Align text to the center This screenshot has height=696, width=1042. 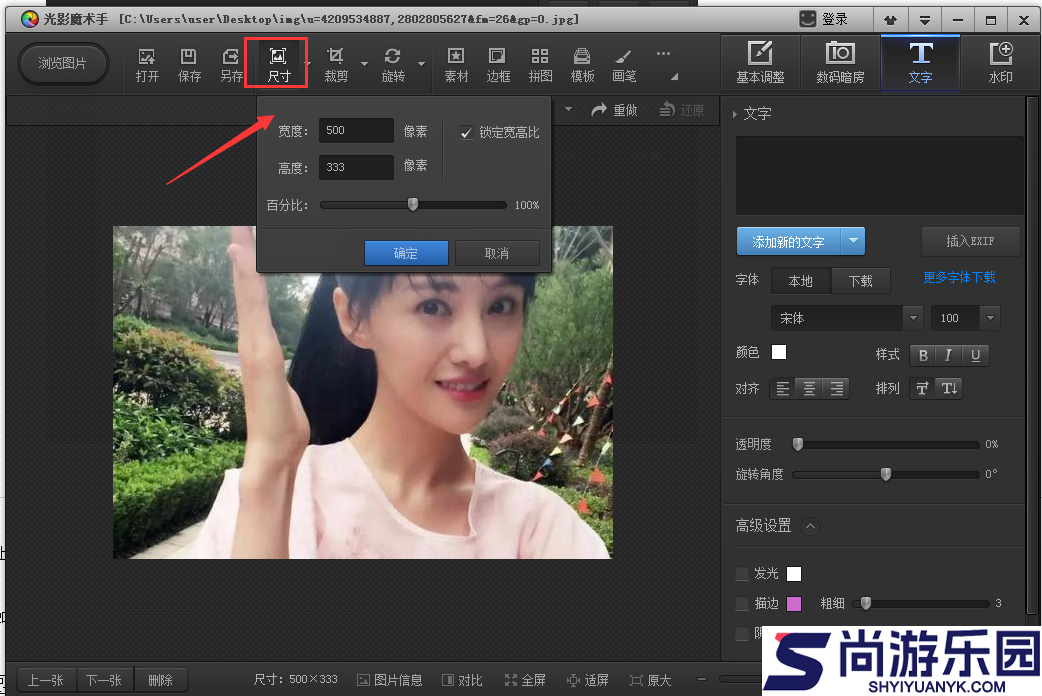pyautogui.click(x=809, y=388)
